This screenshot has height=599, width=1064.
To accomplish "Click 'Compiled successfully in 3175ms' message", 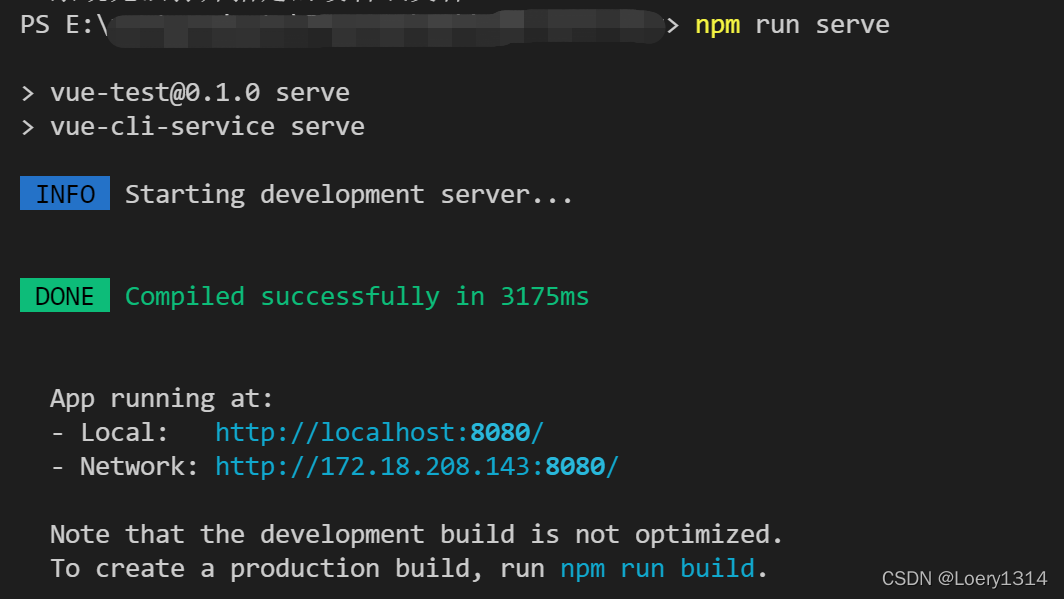I will click(x=357, y=296).
